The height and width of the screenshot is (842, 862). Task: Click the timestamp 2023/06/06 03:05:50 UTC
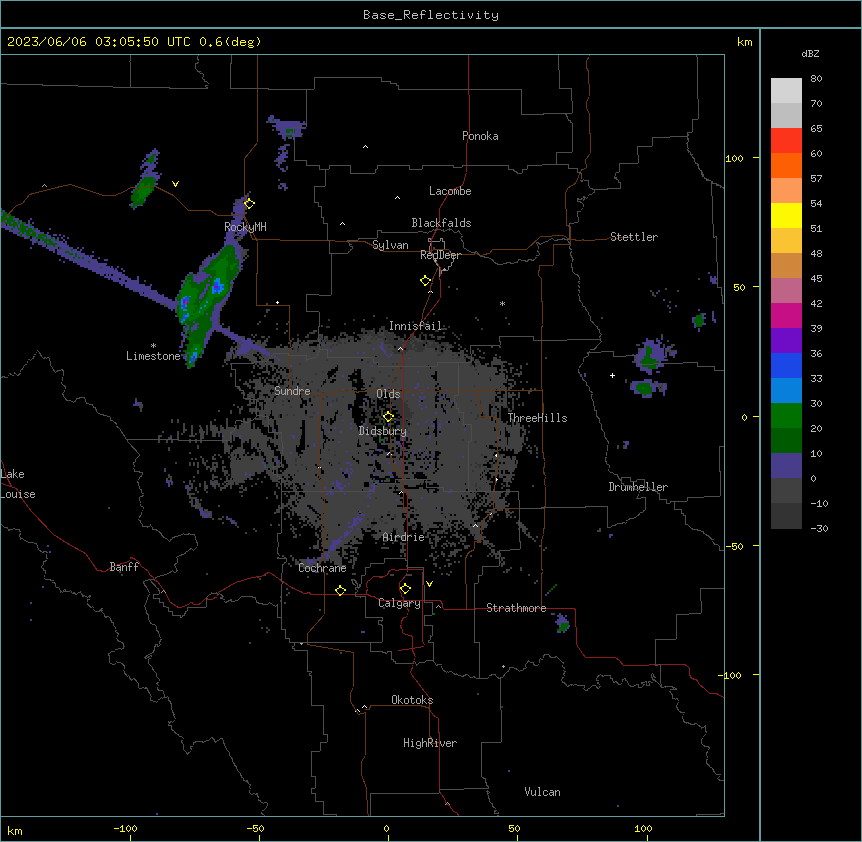[99, 42]
